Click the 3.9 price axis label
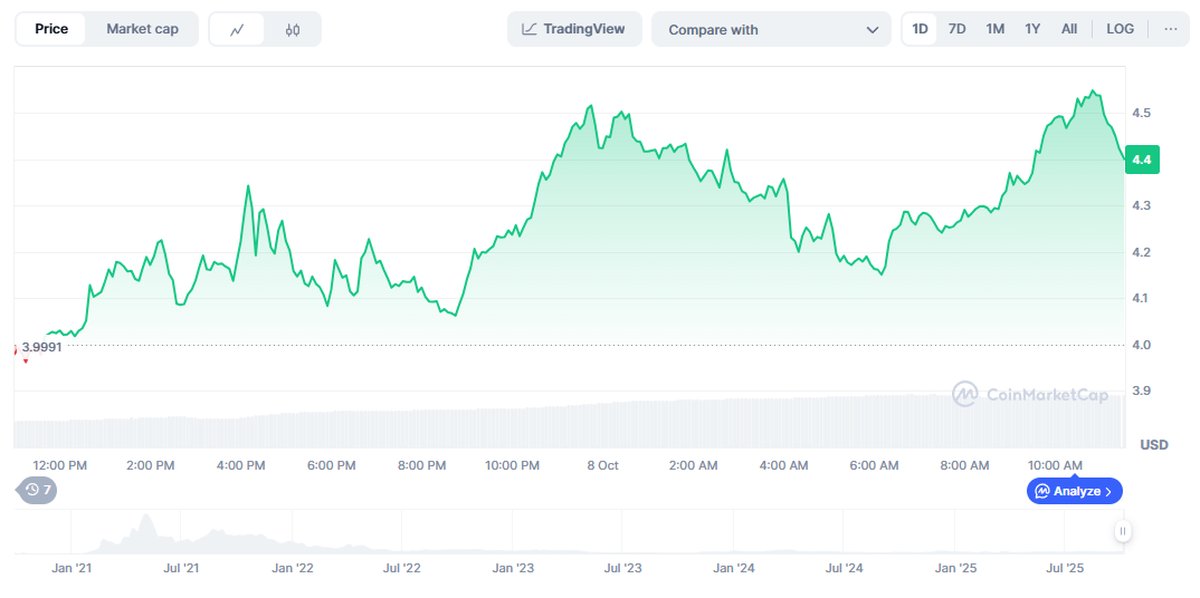The width and height of the screenshot is (1200, 598). point(1141,391)
